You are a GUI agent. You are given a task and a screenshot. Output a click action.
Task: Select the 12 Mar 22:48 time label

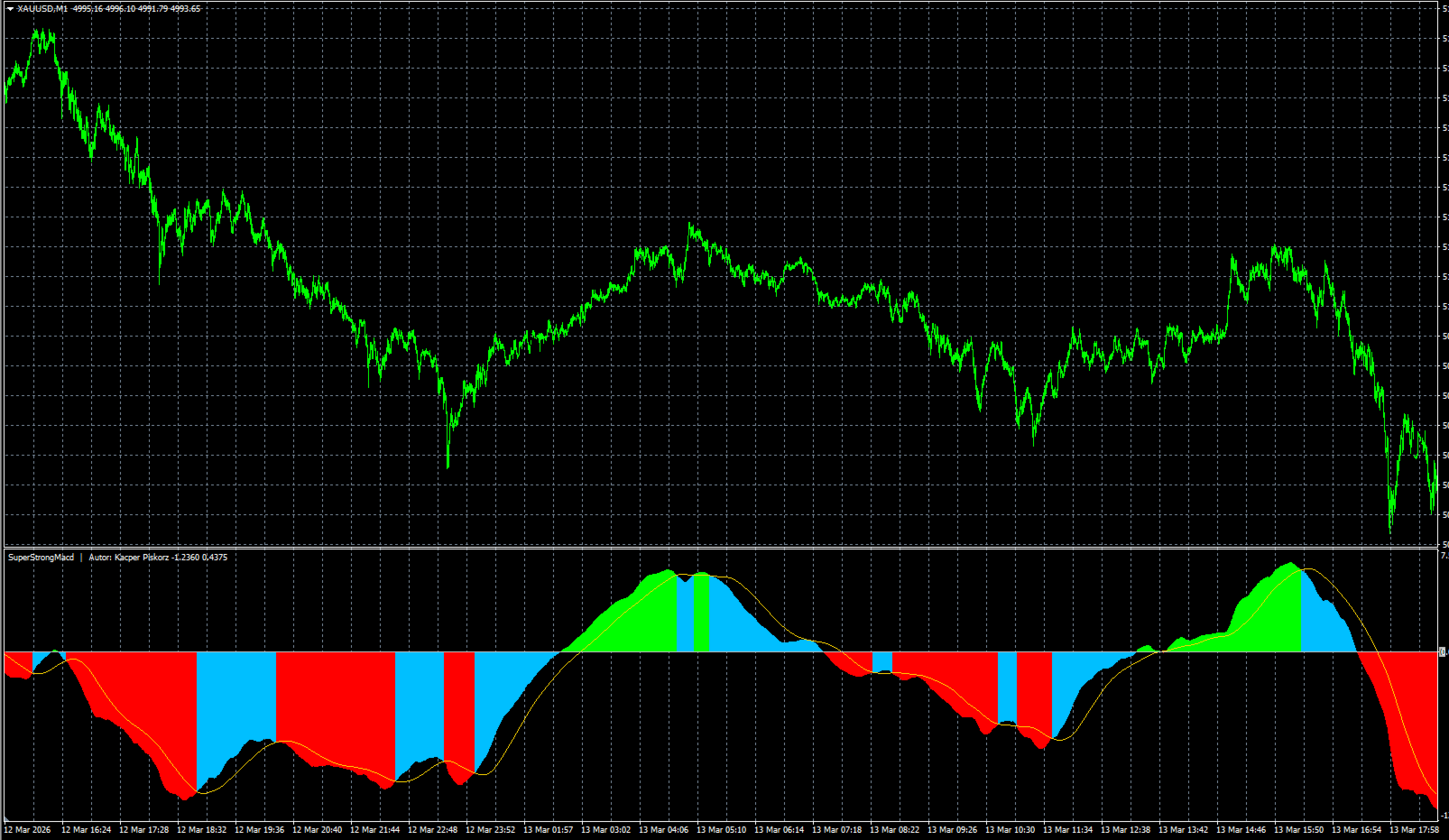coord(432,830)
